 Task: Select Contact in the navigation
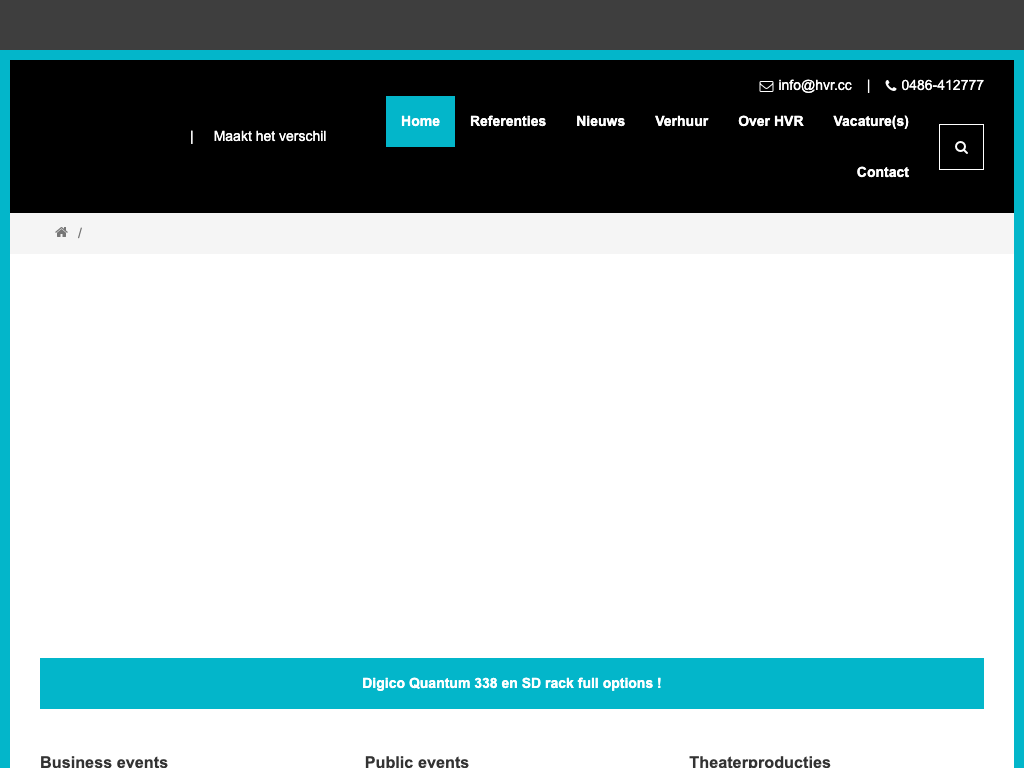pyautogui.click(x=882, y=172)
